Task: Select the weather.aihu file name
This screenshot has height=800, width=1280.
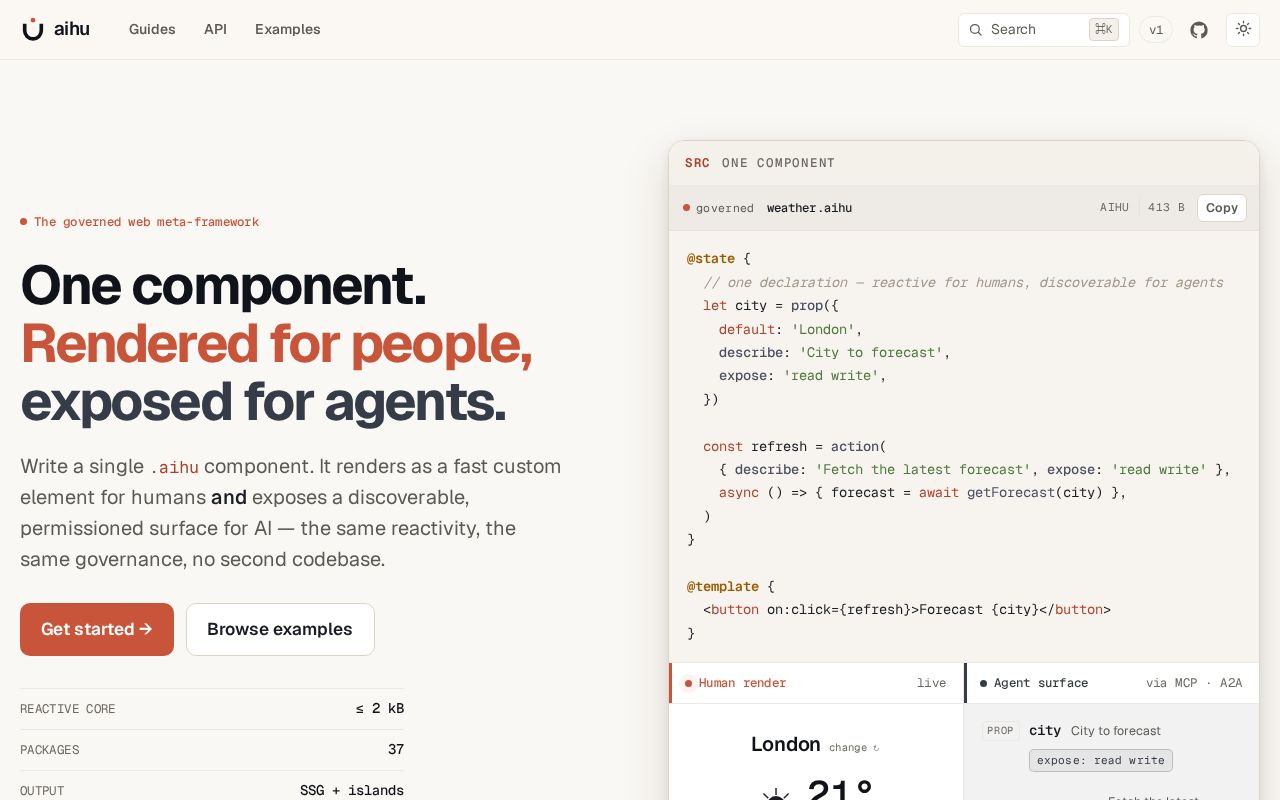Action: tap(810, 208)
